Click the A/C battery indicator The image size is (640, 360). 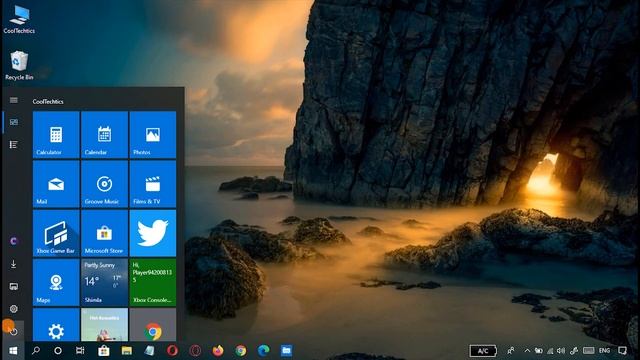click(483, 351)
